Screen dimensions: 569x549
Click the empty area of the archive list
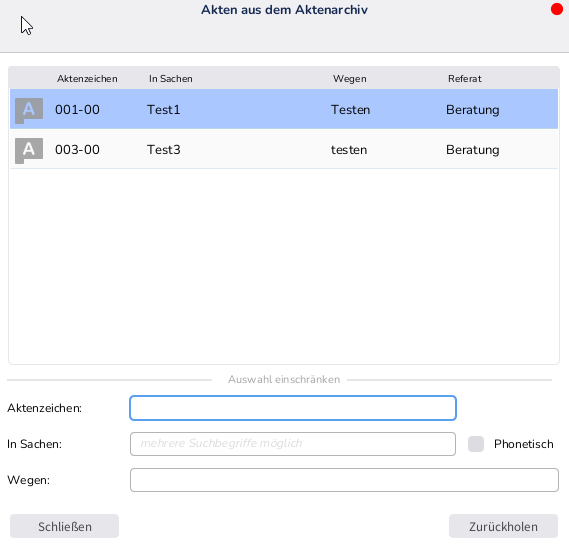click(284, 267)
